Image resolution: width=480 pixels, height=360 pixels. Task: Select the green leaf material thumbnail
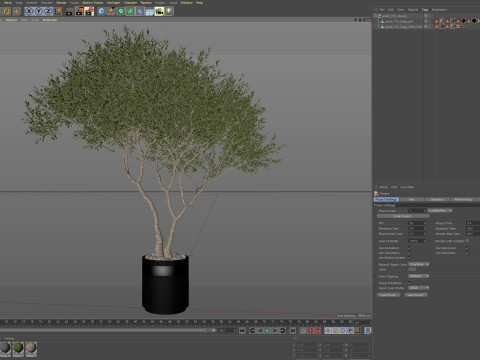coord(18,349)
